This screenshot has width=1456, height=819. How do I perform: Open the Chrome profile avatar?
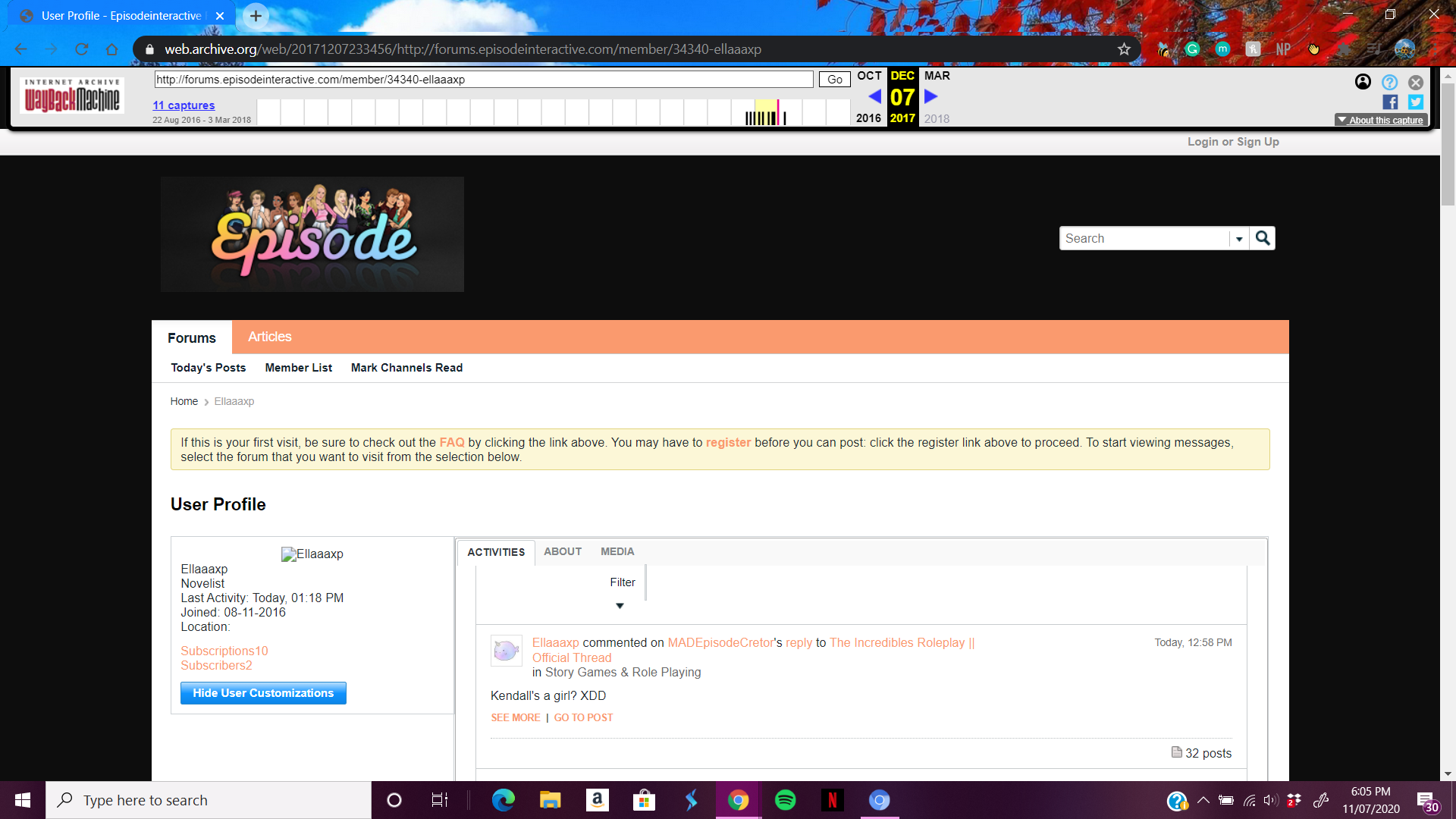1404,49
